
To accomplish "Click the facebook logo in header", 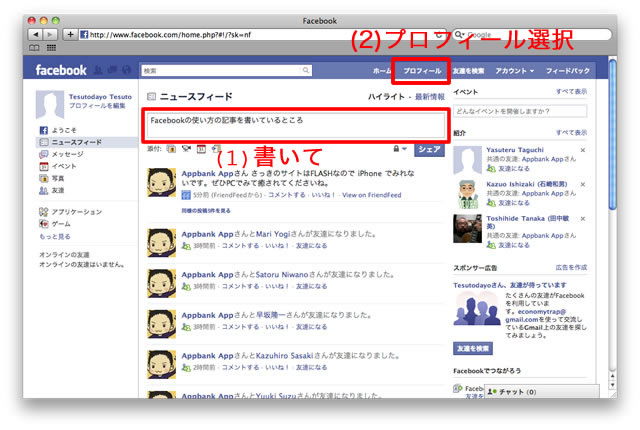I will point(61,70).
